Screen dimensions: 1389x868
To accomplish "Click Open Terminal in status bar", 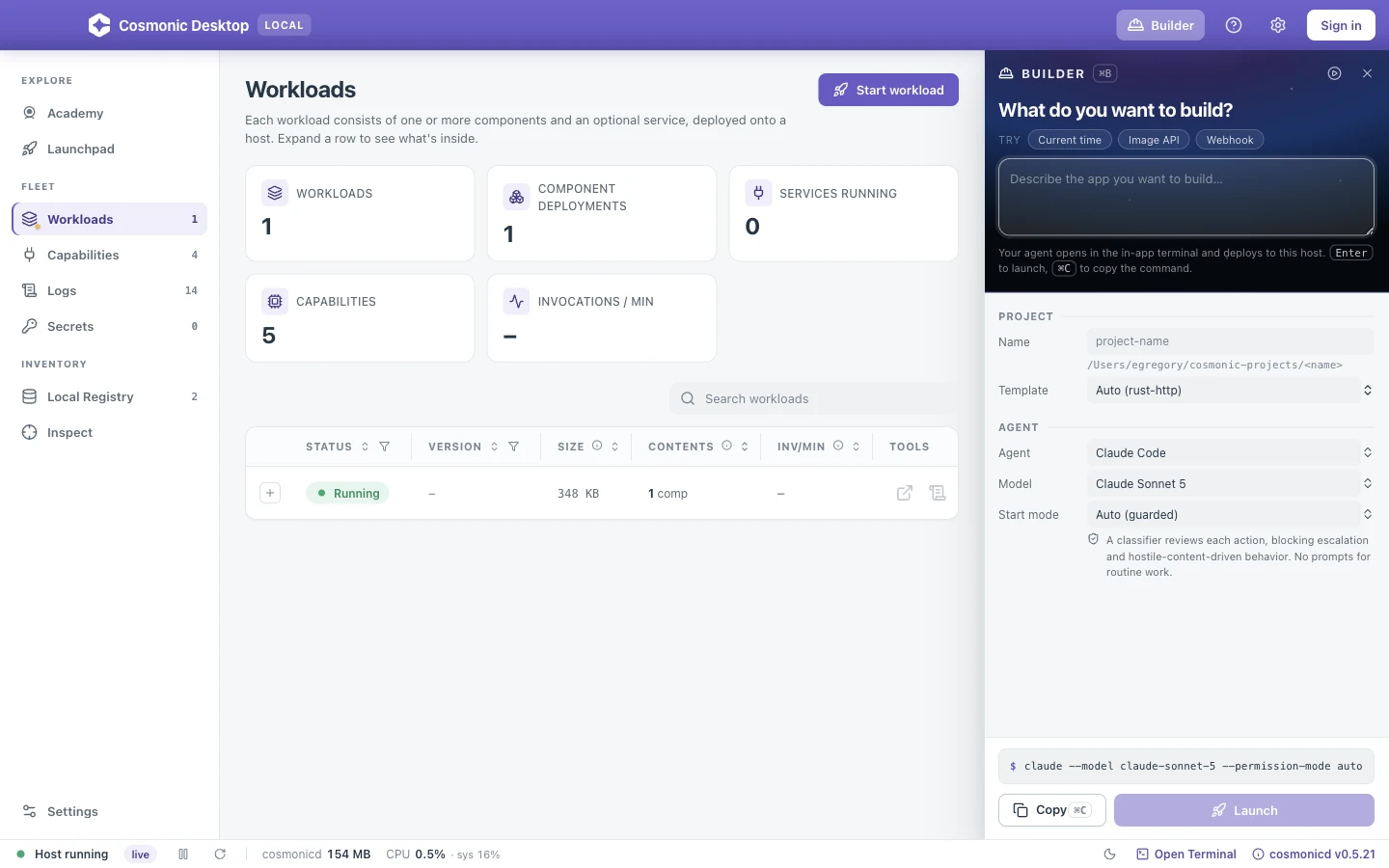I will [1186, 854].
